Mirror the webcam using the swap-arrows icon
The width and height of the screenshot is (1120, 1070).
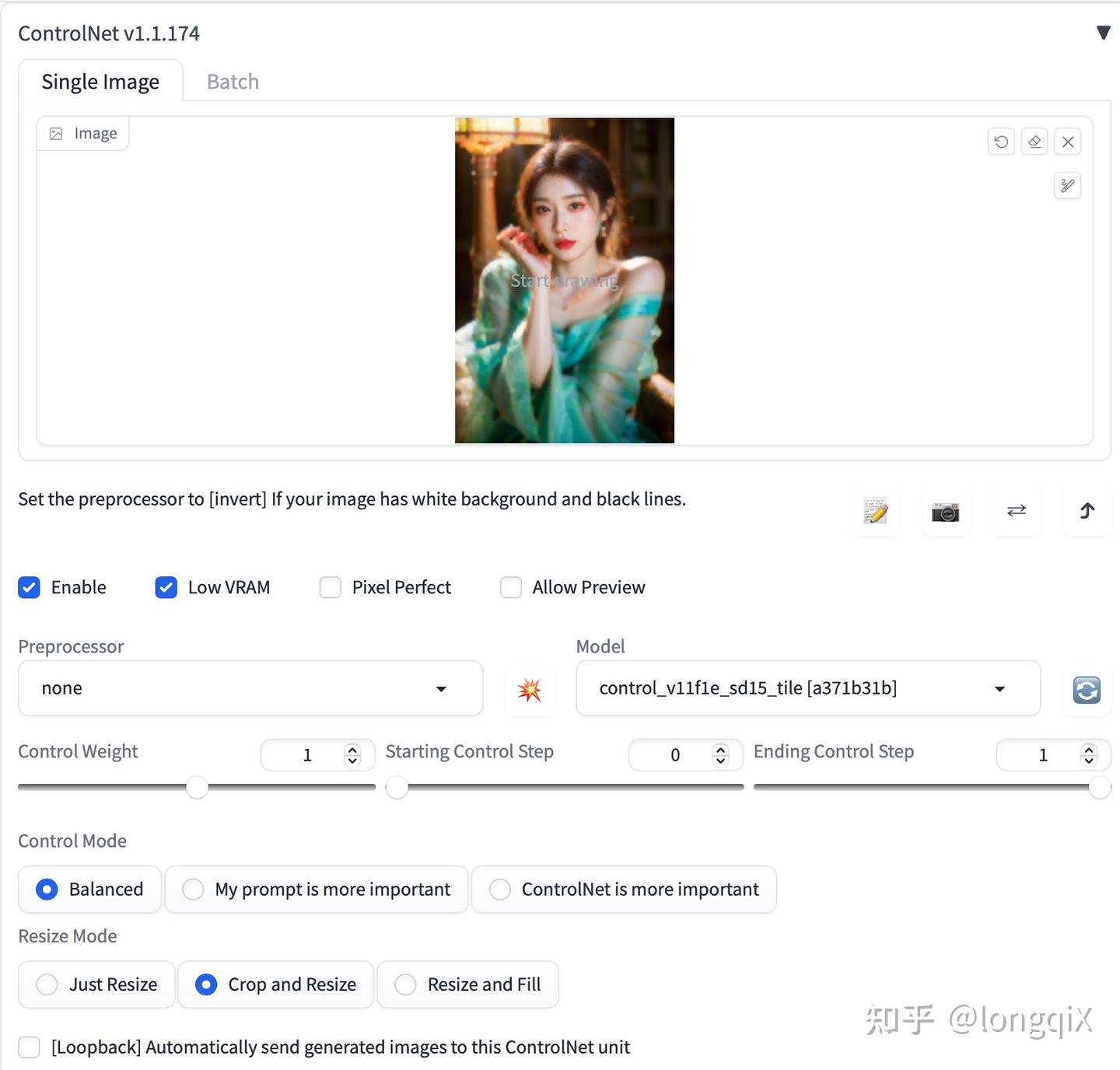tap(1017, 511)
